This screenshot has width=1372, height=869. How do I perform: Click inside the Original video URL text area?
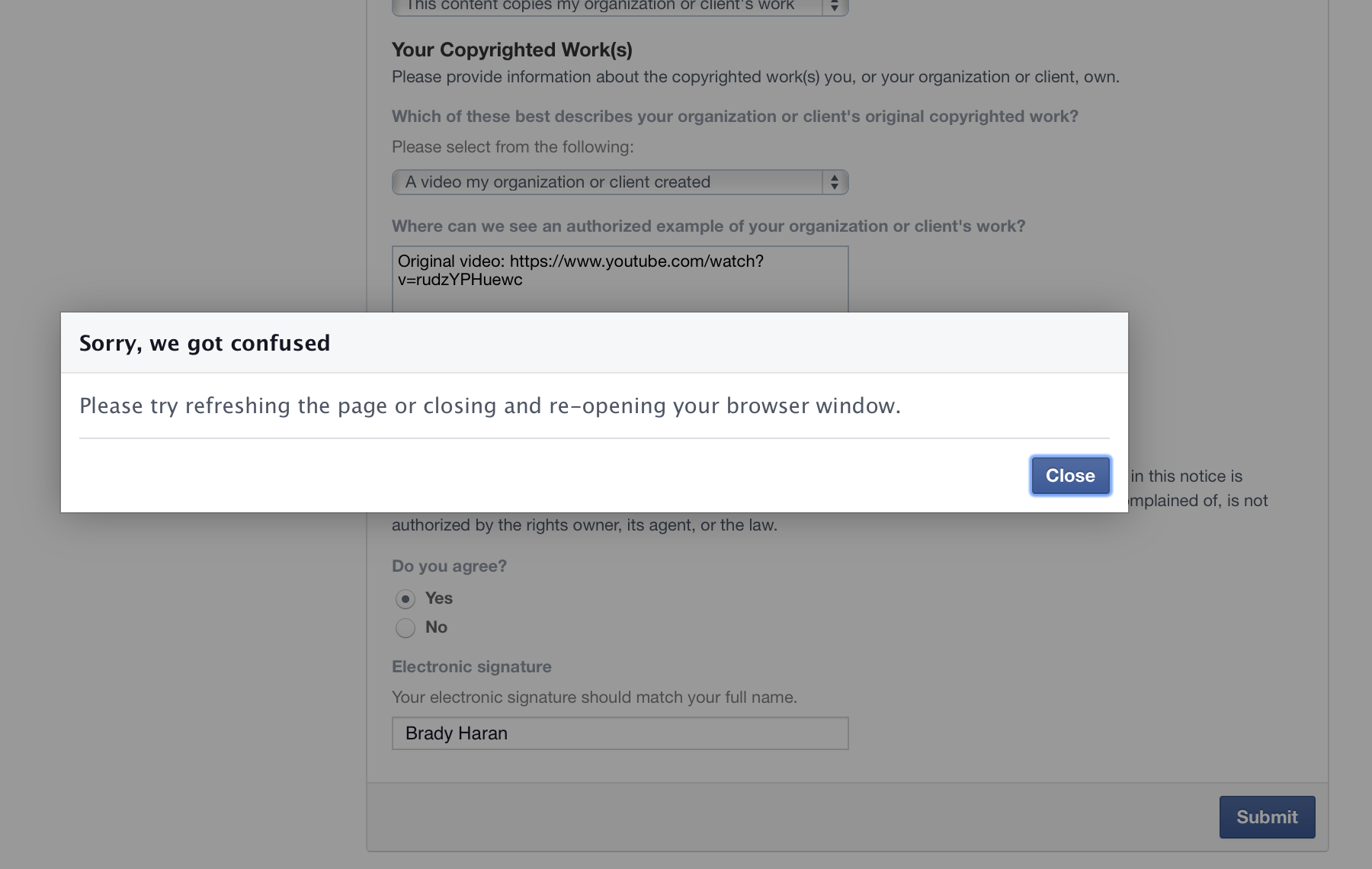coord(620,279)
